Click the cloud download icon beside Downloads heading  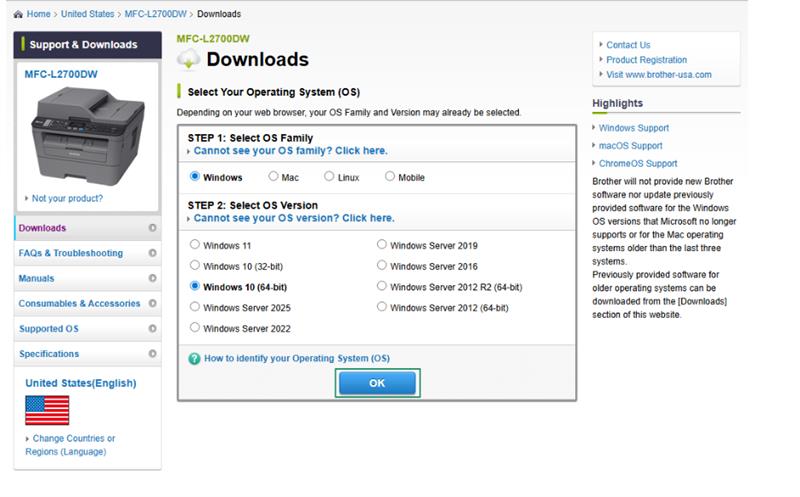(x=188, y=59)
